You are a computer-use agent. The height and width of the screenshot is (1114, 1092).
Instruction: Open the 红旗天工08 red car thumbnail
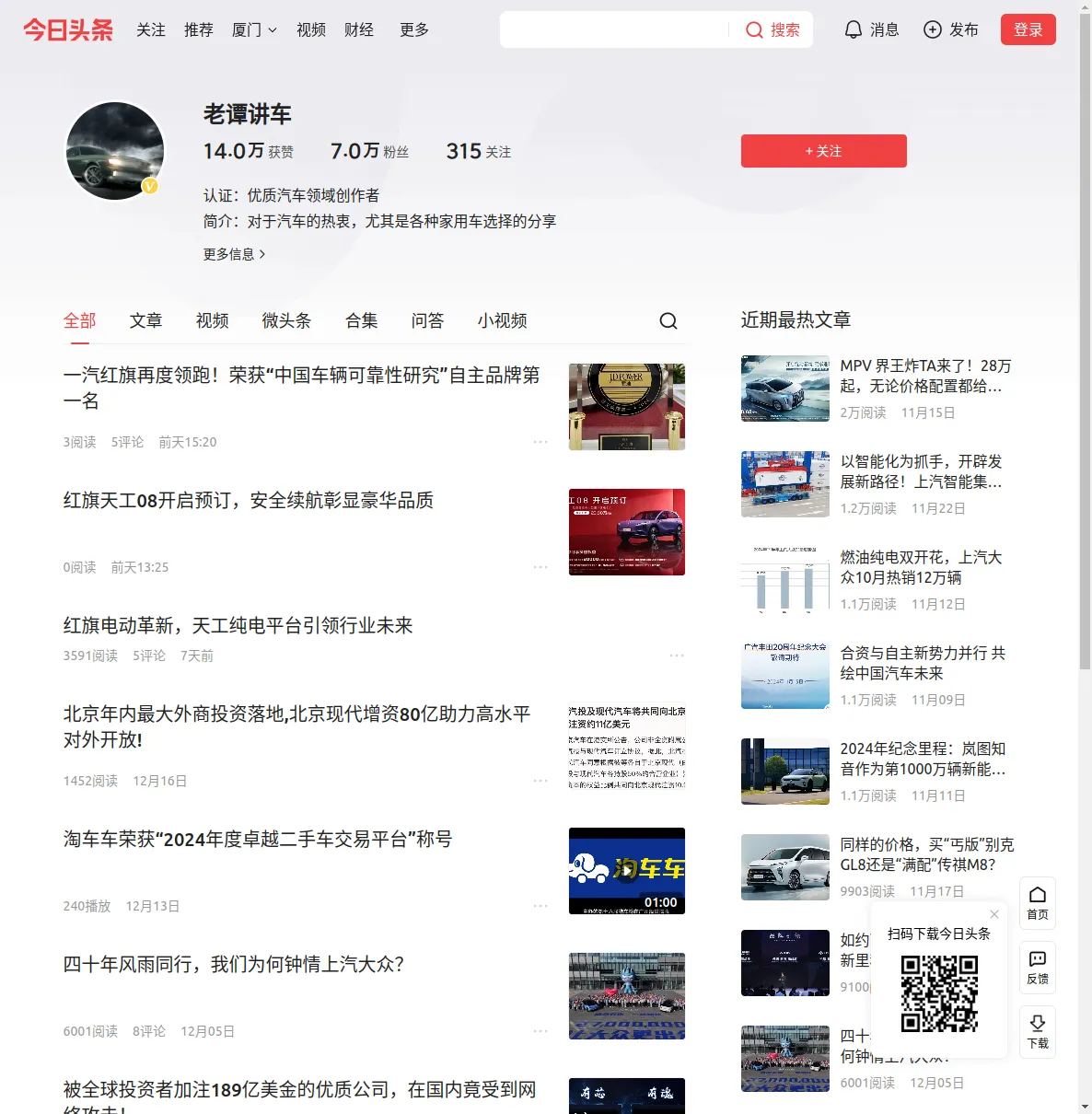[x=627, y=532]
